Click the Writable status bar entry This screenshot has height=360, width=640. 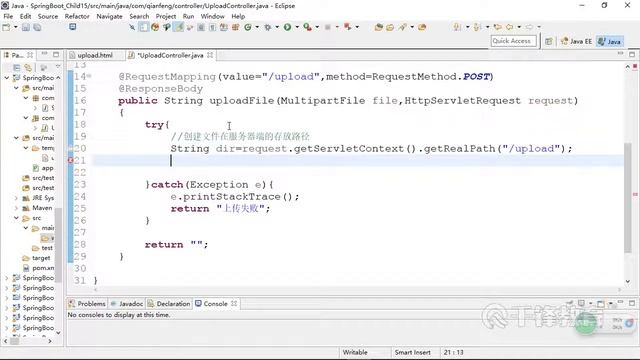355,352
